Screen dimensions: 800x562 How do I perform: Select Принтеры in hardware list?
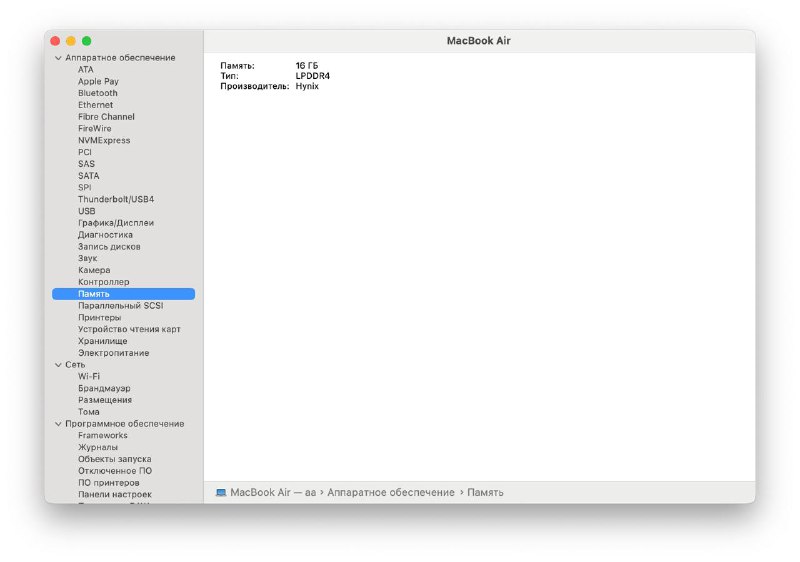click(x=99, y=317)
